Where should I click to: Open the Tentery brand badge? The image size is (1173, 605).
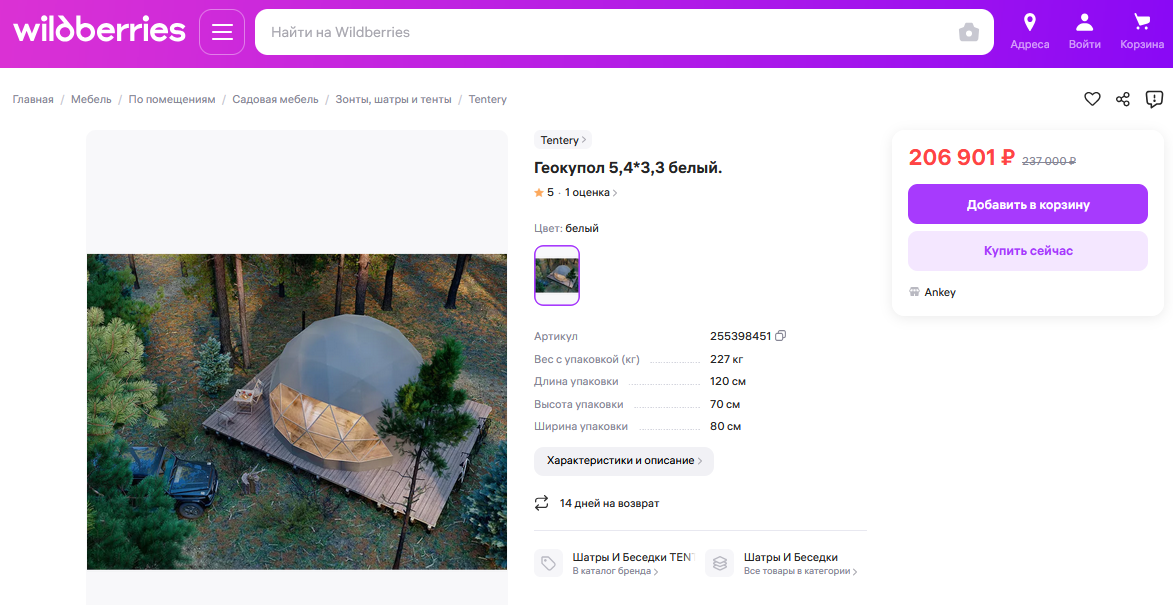tap(562, 140)
